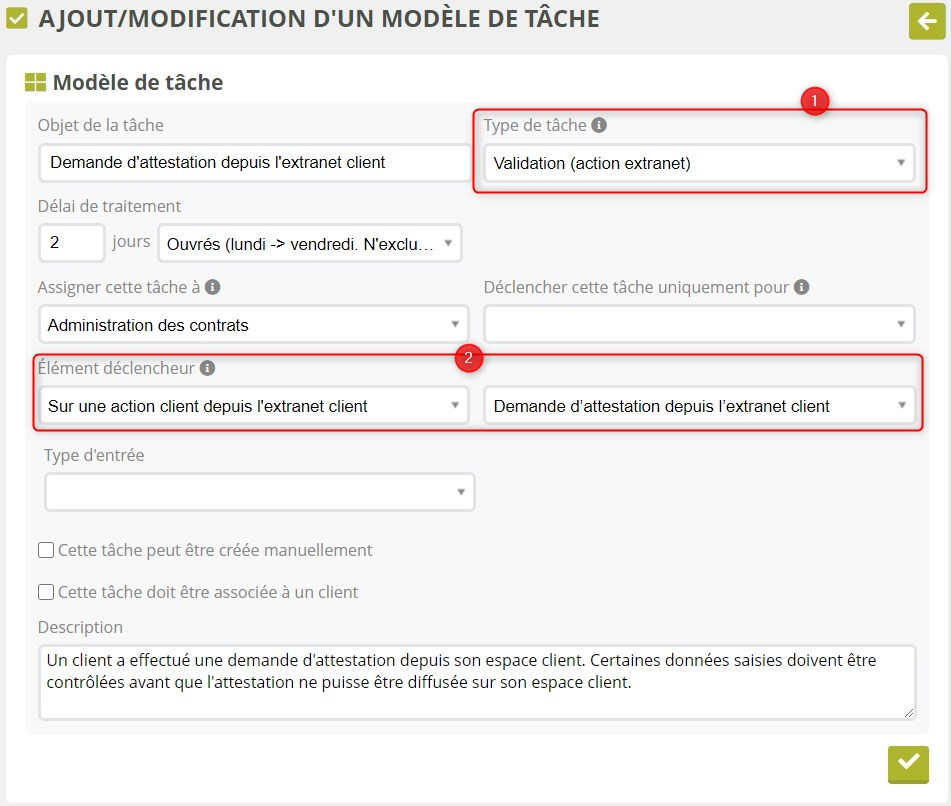Click info icon beside Assigner cette tâche à
Screen dimensions: 951x806
pyautogui.click(x=212, y=287)
